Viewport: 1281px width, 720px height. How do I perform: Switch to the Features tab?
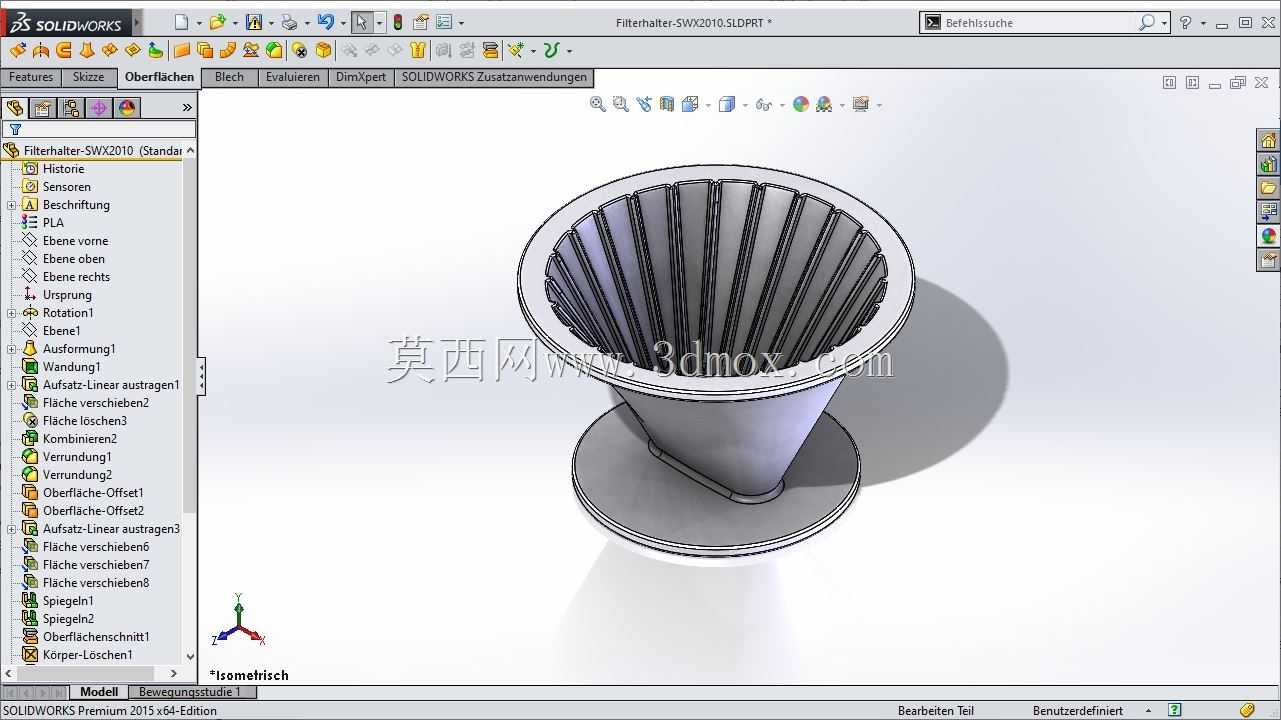(31, 77)
